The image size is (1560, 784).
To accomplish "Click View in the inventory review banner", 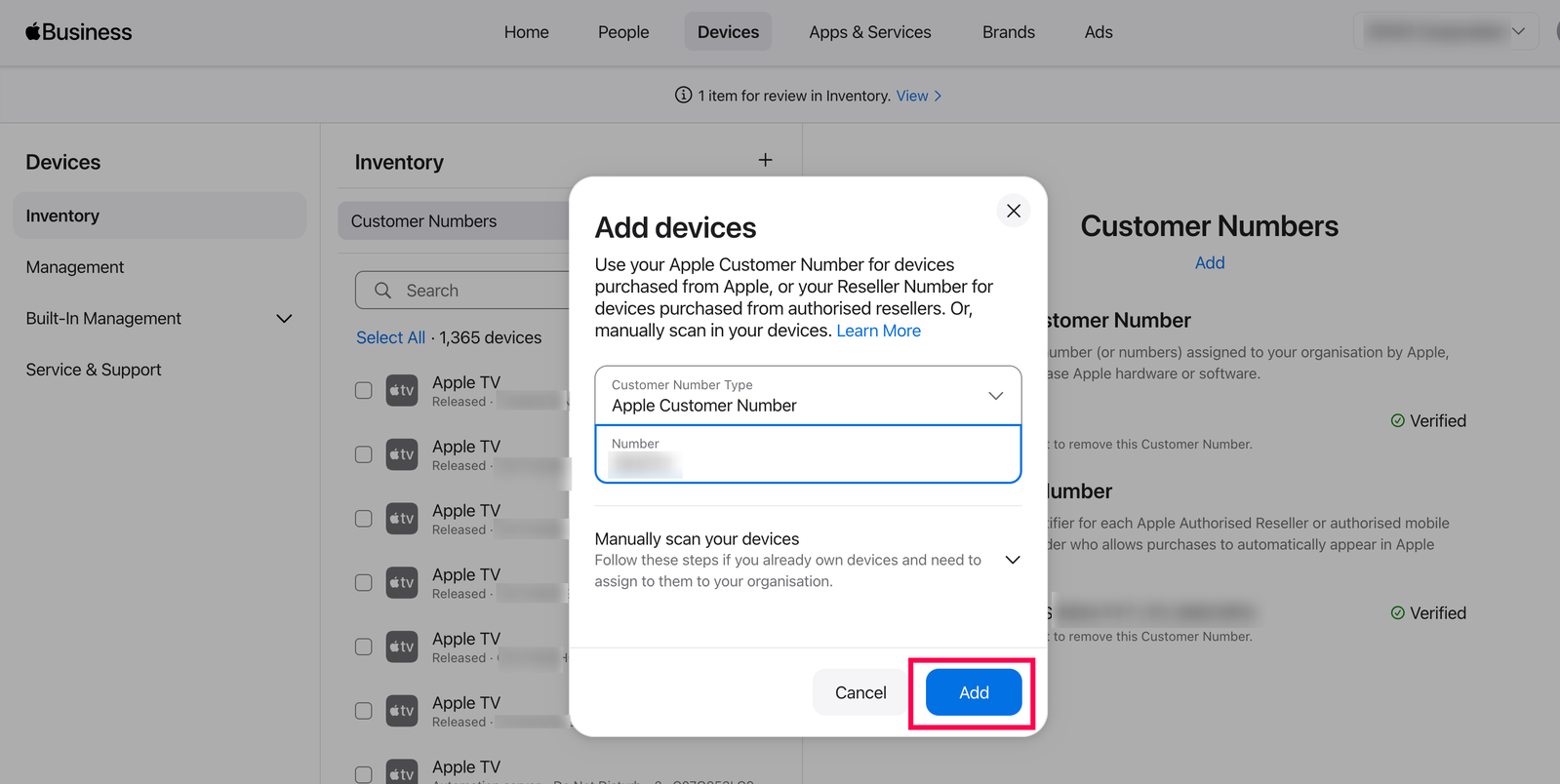I will pos(919,96).
